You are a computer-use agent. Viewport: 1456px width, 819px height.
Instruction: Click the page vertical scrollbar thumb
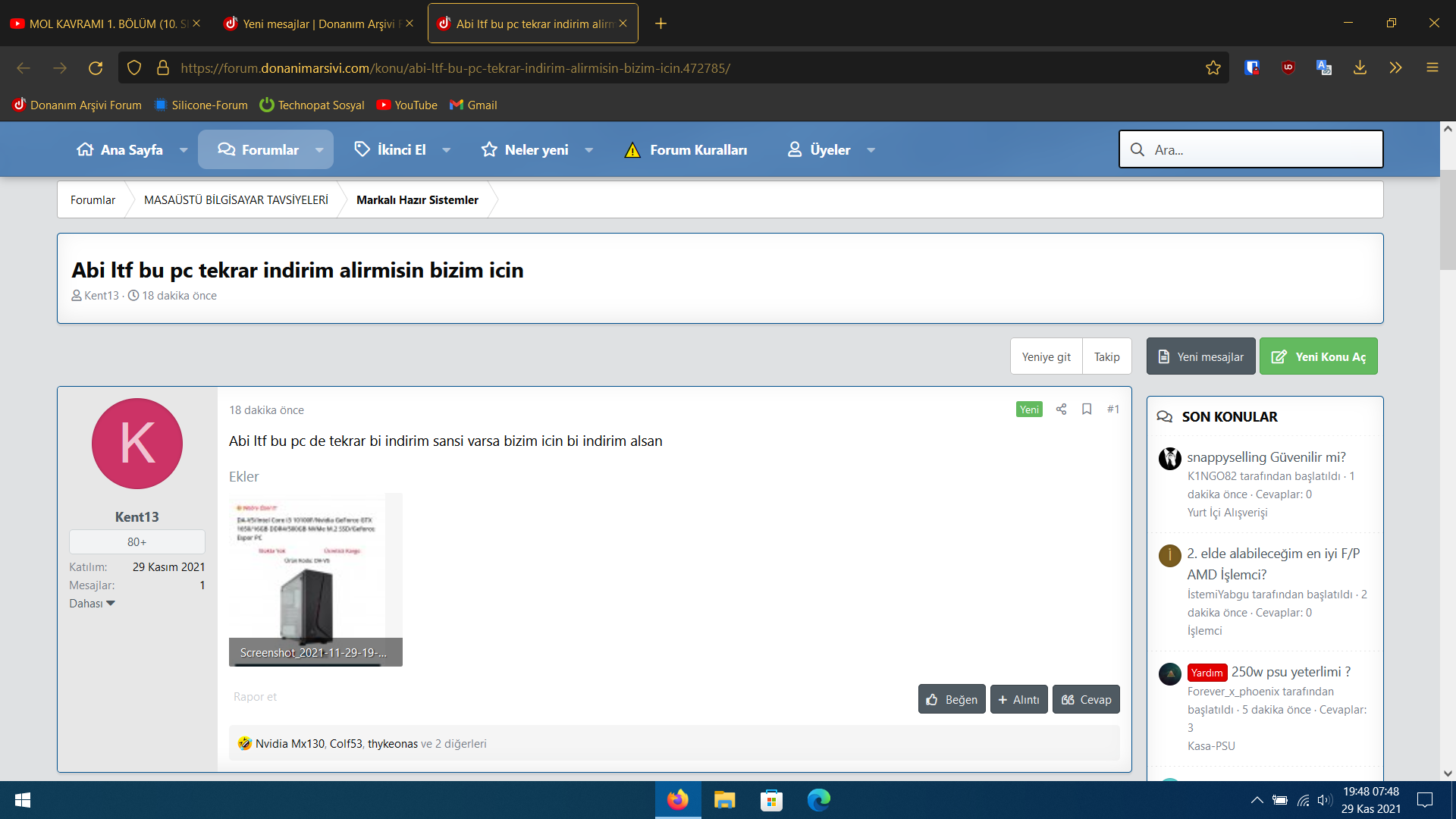[x=1448, y=220]
